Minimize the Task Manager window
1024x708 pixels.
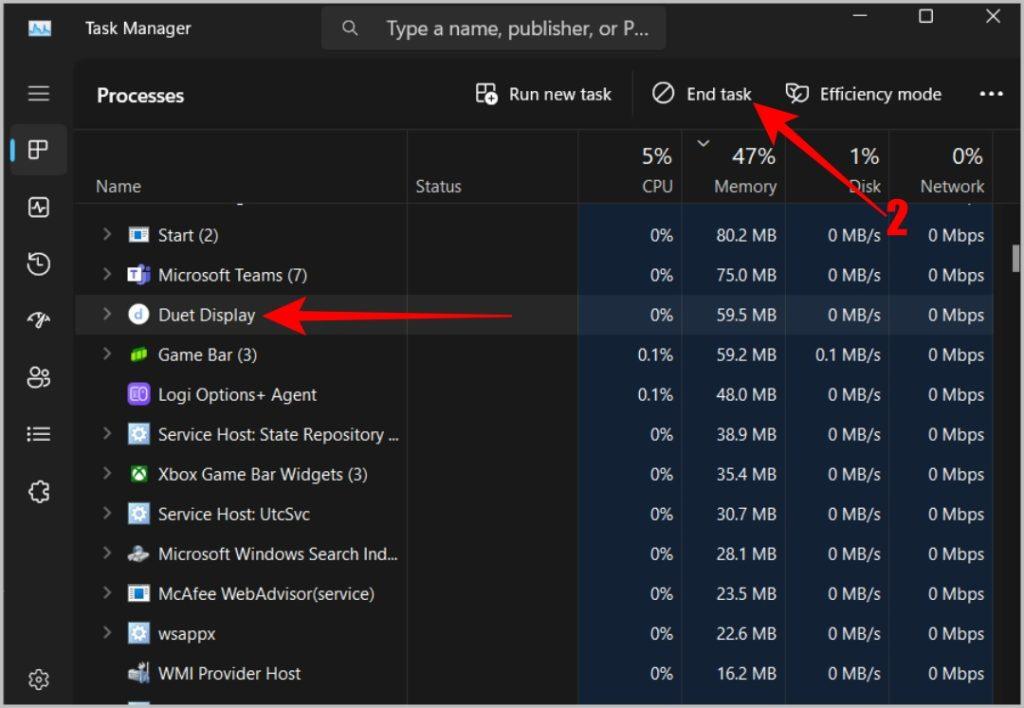[860, 16]
